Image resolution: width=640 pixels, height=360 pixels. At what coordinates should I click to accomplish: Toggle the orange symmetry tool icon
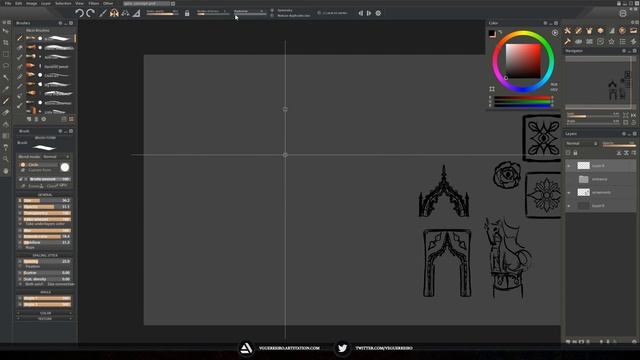[x=114, y=13]
